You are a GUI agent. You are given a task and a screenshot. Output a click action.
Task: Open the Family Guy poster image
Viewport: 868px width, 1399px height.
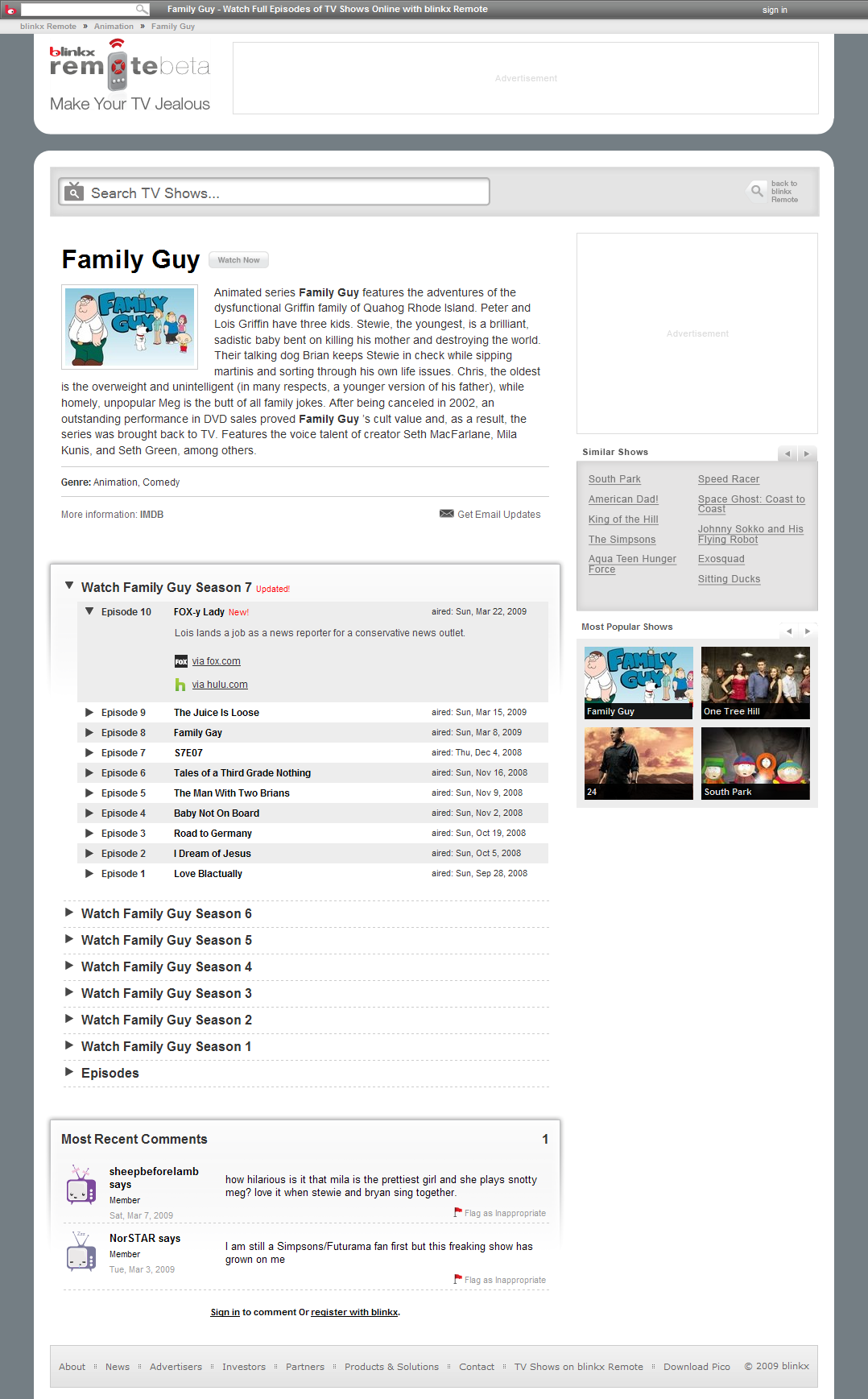pos(130,327)
